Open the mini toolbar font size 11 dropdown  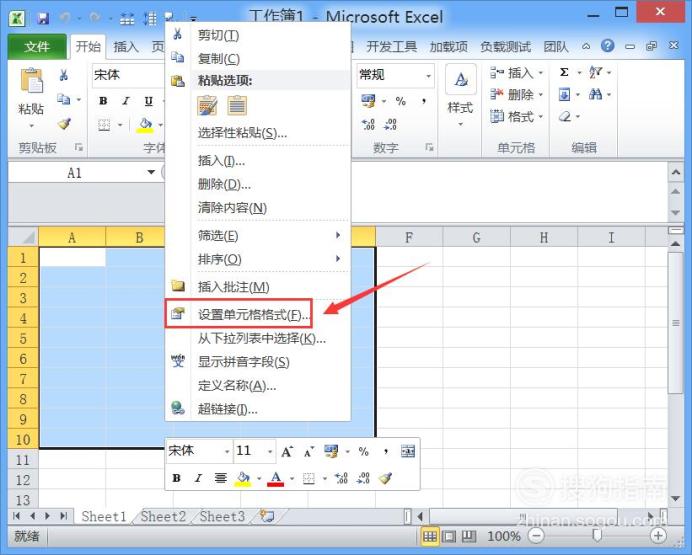point(270,451)
